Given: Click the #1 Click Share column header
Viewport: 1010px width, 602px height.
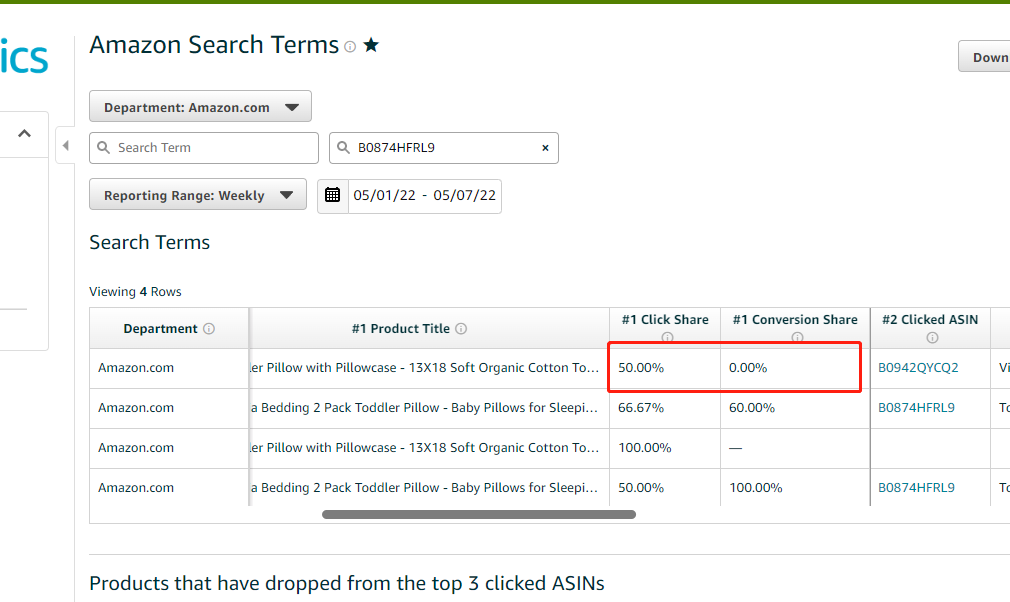Looking at the screenshot, I should coord(665,328).
